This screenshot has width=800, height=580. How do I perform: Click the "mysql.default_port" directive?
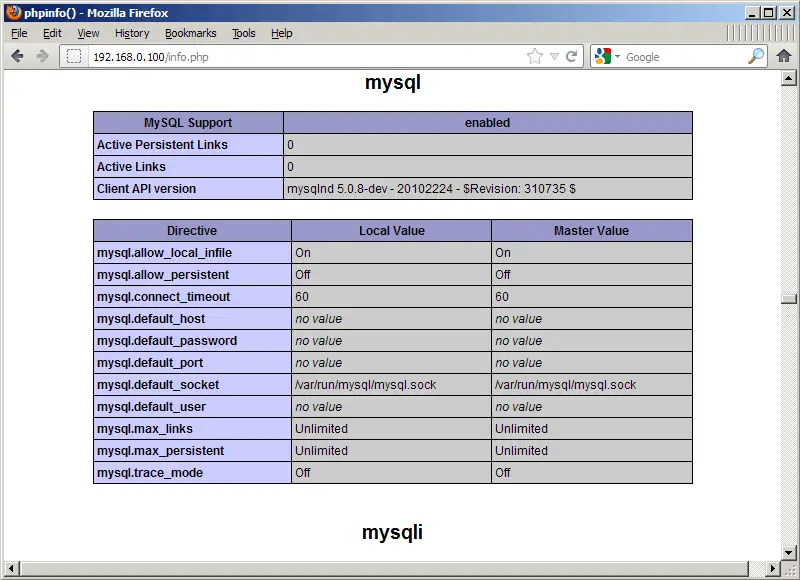150,363
